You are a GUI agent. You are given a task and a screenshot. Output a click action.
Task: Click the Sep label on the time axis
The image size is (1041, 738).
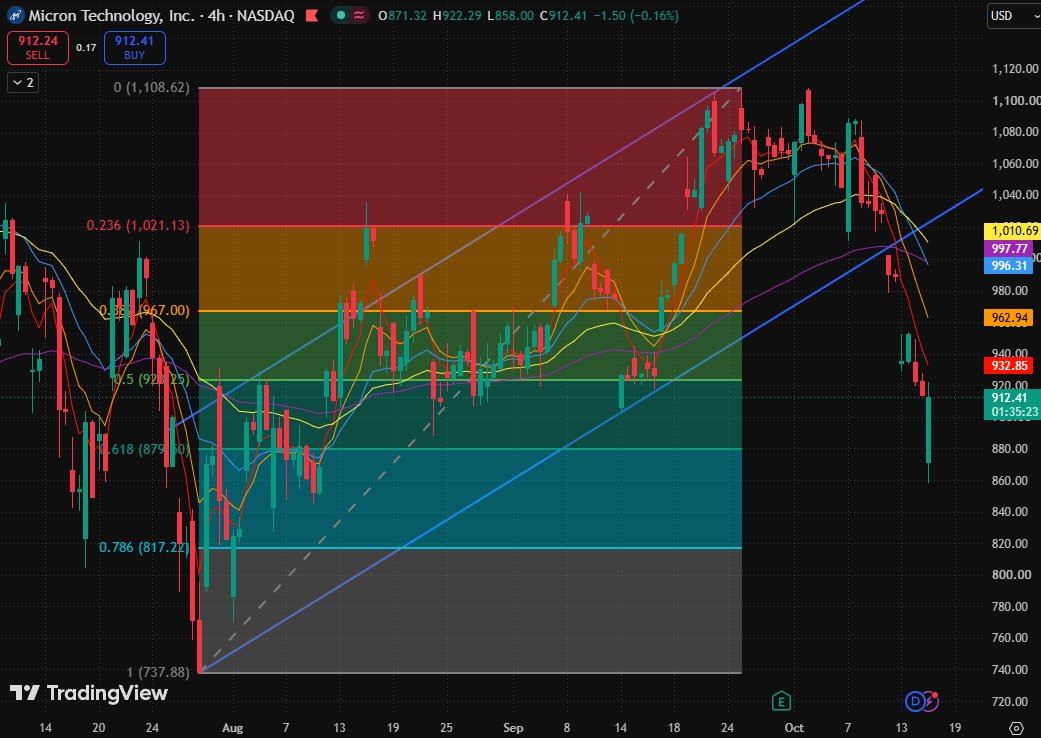tap(513, 727)
